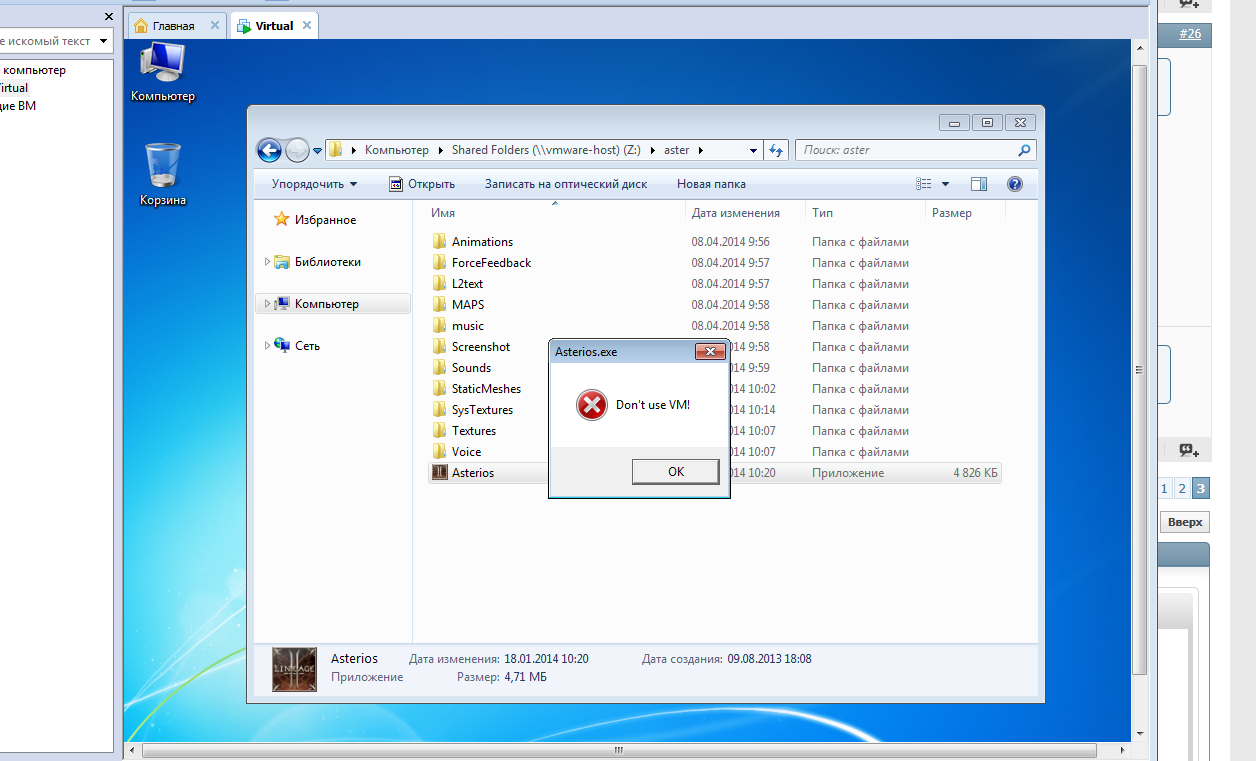The width and height of the screenshot is (1256, 761).
Task: Click the search magnifier icon
Action: [x=1024, y=150]
